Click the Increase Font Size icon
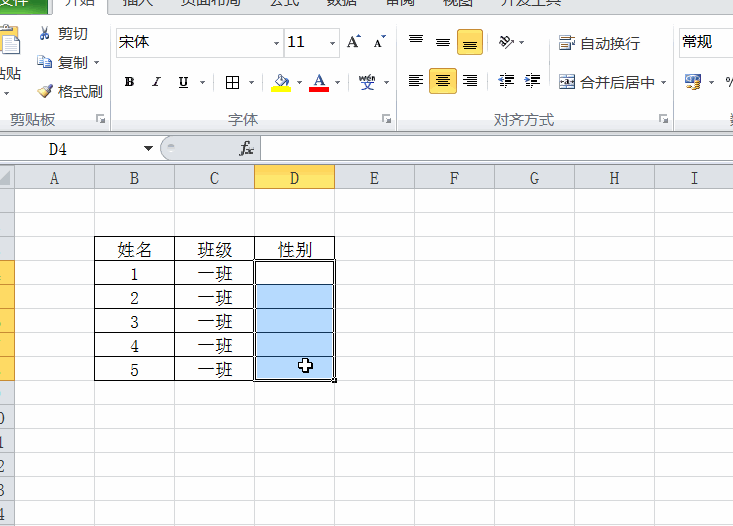 (354, 43)
